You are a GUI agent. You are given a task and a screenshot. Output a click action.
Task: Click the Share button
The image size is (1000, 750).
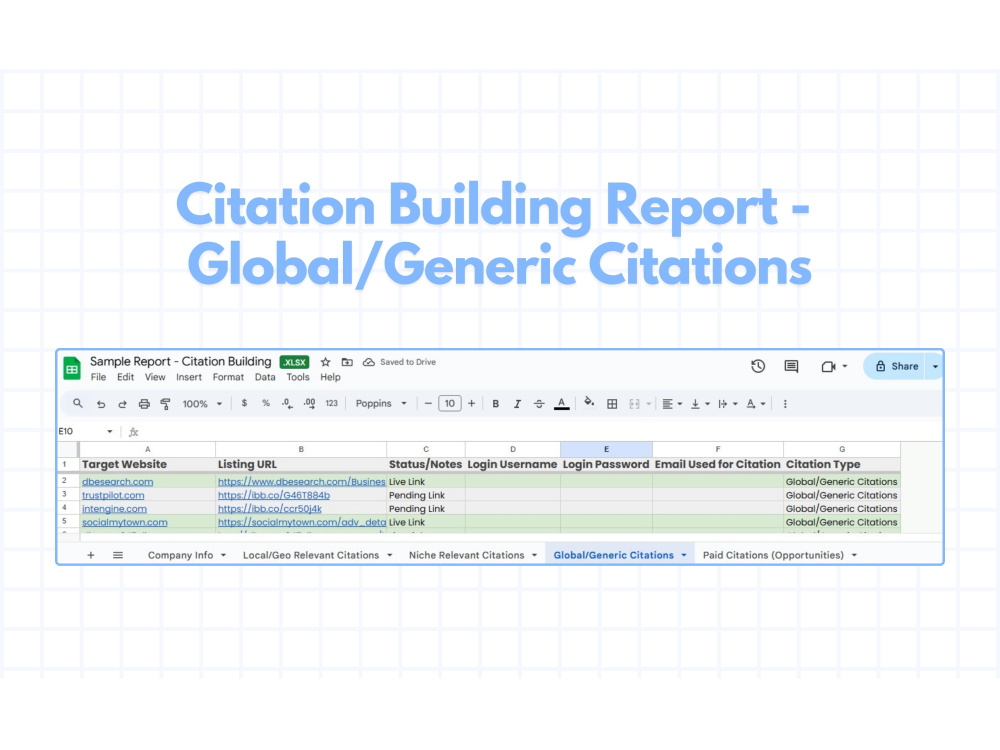tap(895, 366)
